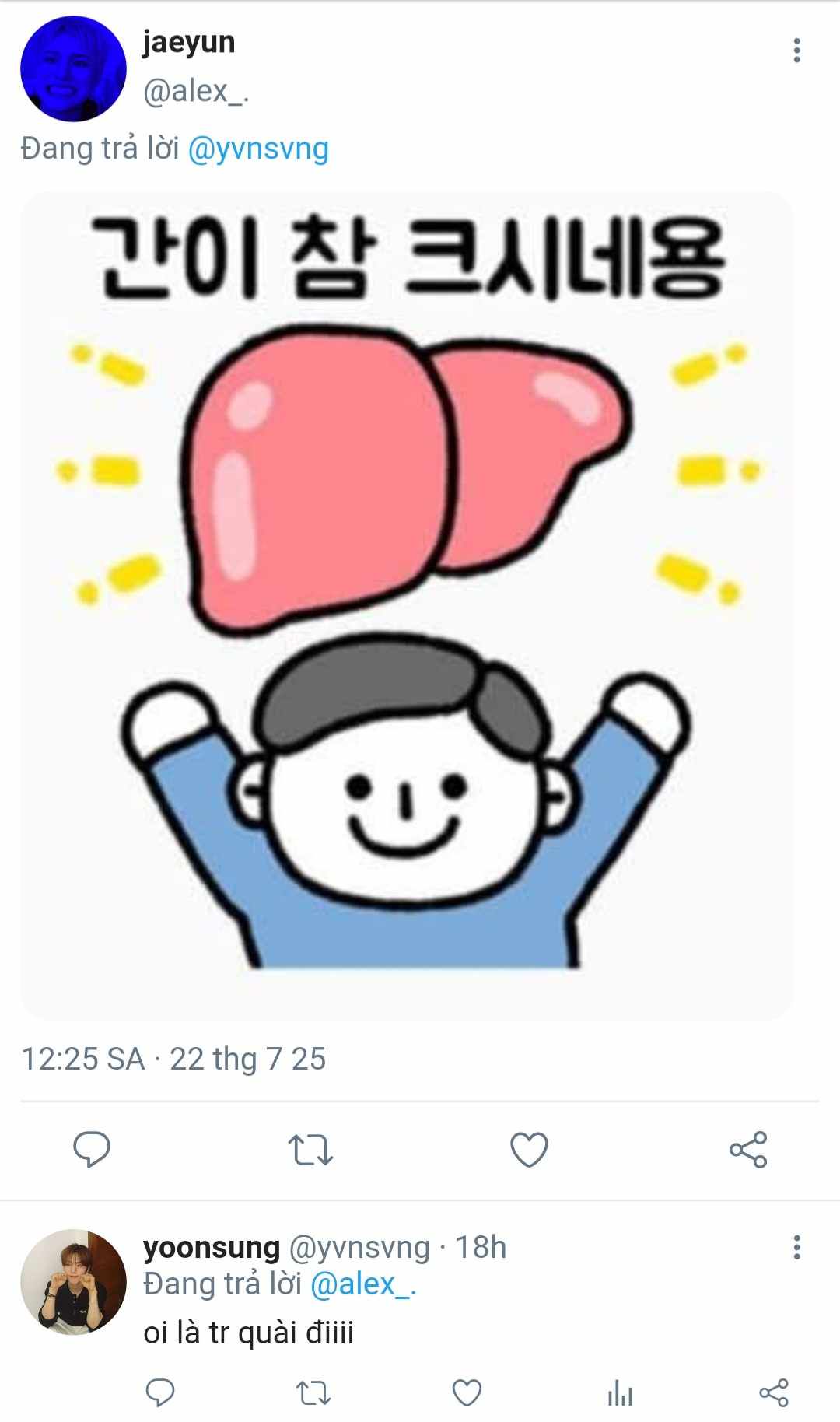Open the @alex_. mention link in the reply
The image size is (840, 1422).
pyautogui.click(x=363, y=1284)
